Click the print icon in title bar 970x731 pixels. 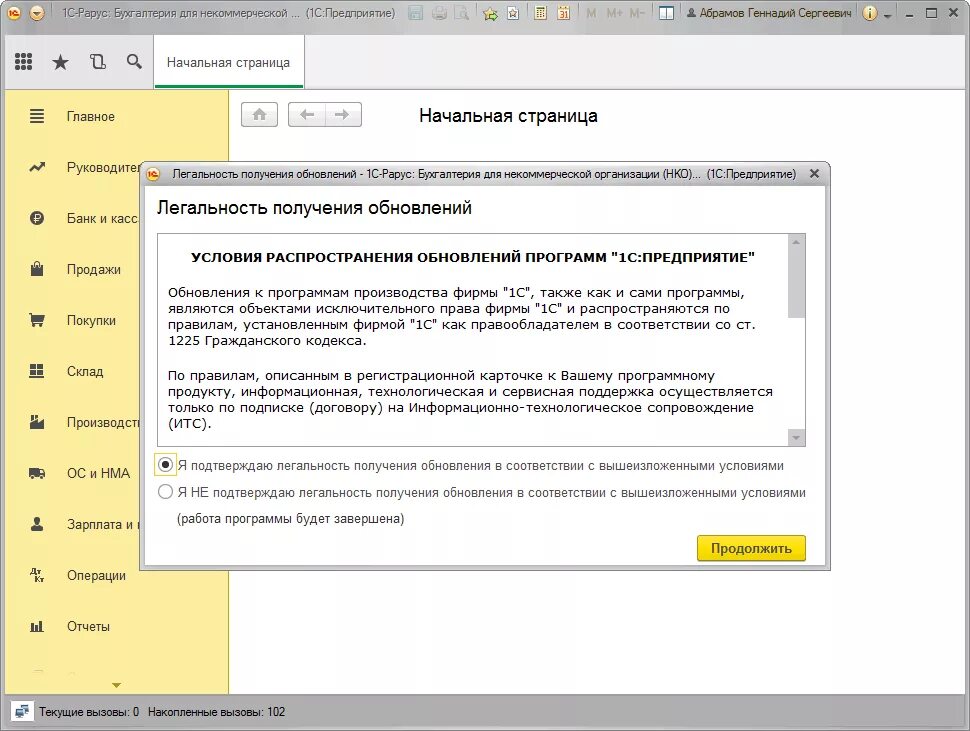coord(439,13)
